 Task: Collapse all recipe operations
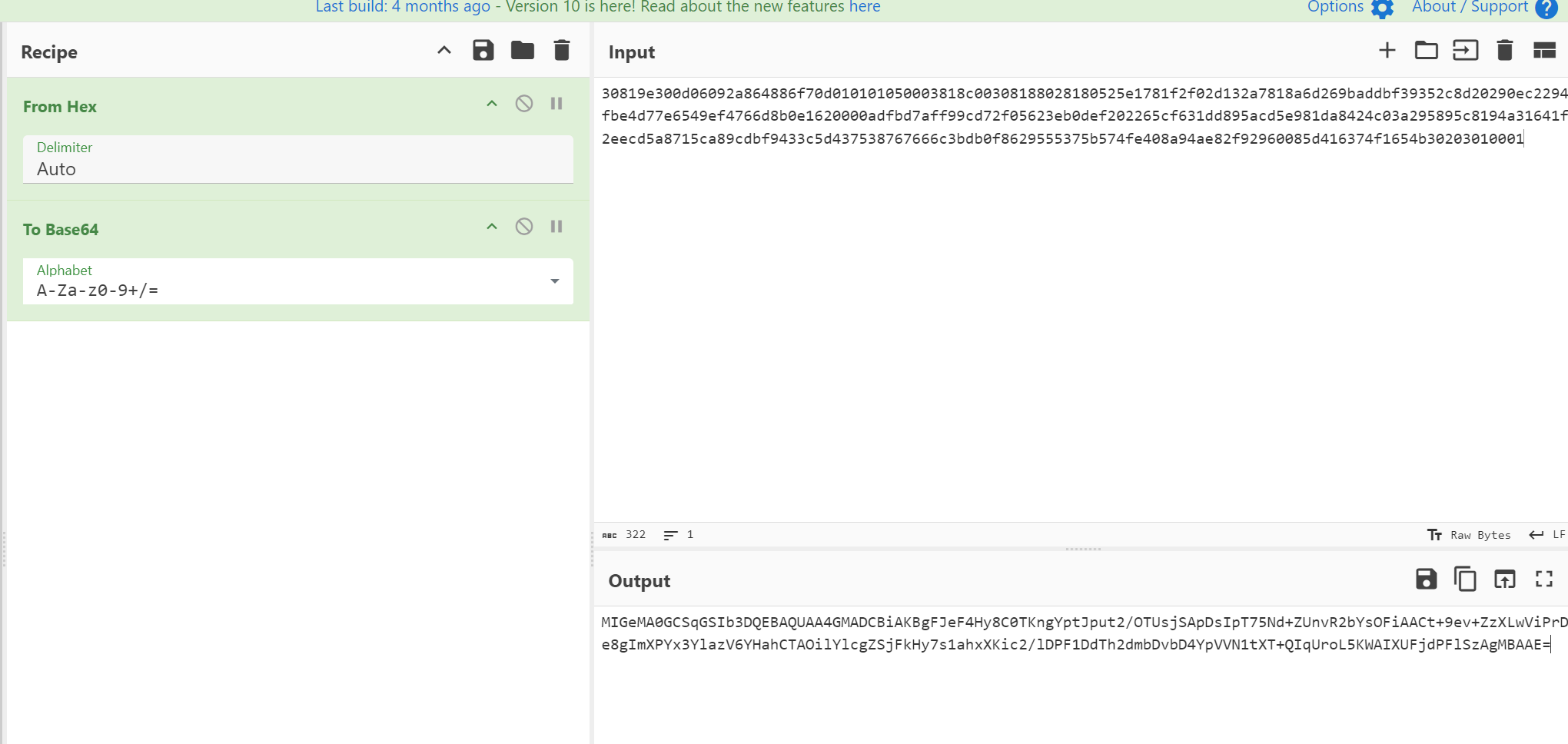point(444,51)
